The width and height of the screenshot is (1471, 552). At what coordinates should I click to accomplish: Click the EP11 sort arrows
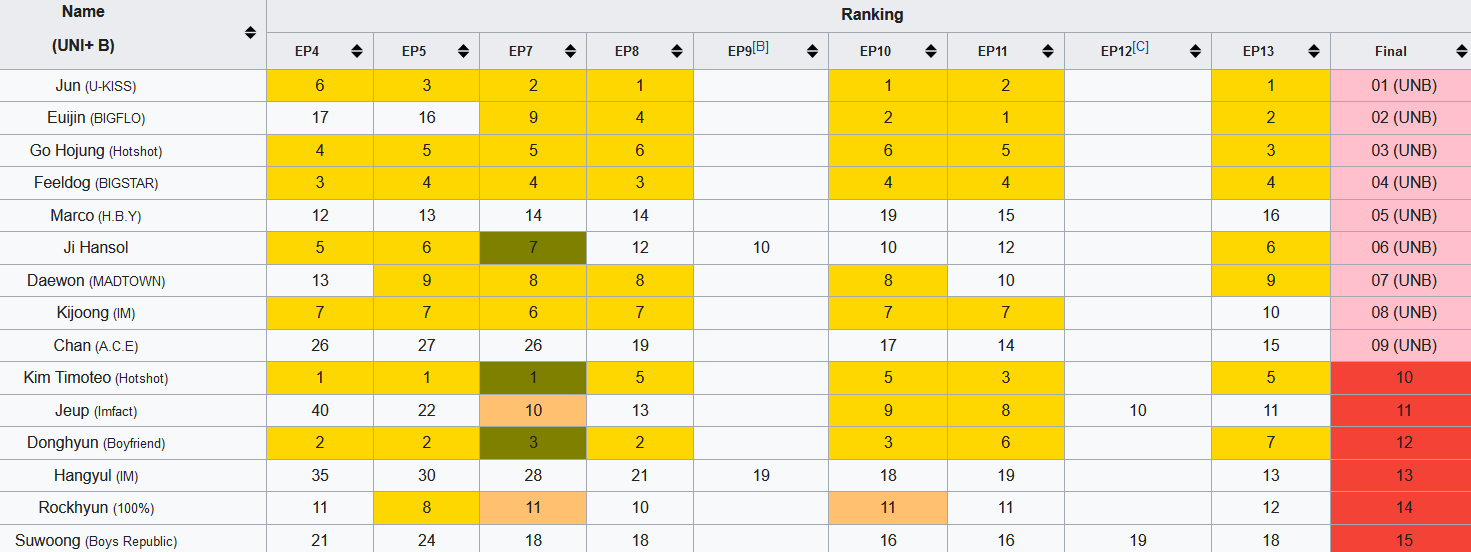1047,51
